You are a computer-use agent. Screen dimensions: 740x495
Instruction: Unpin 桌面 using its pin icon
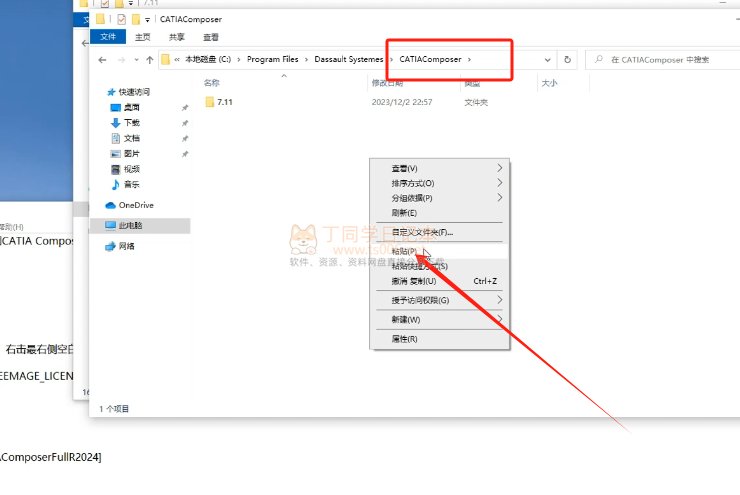point(185,108)
